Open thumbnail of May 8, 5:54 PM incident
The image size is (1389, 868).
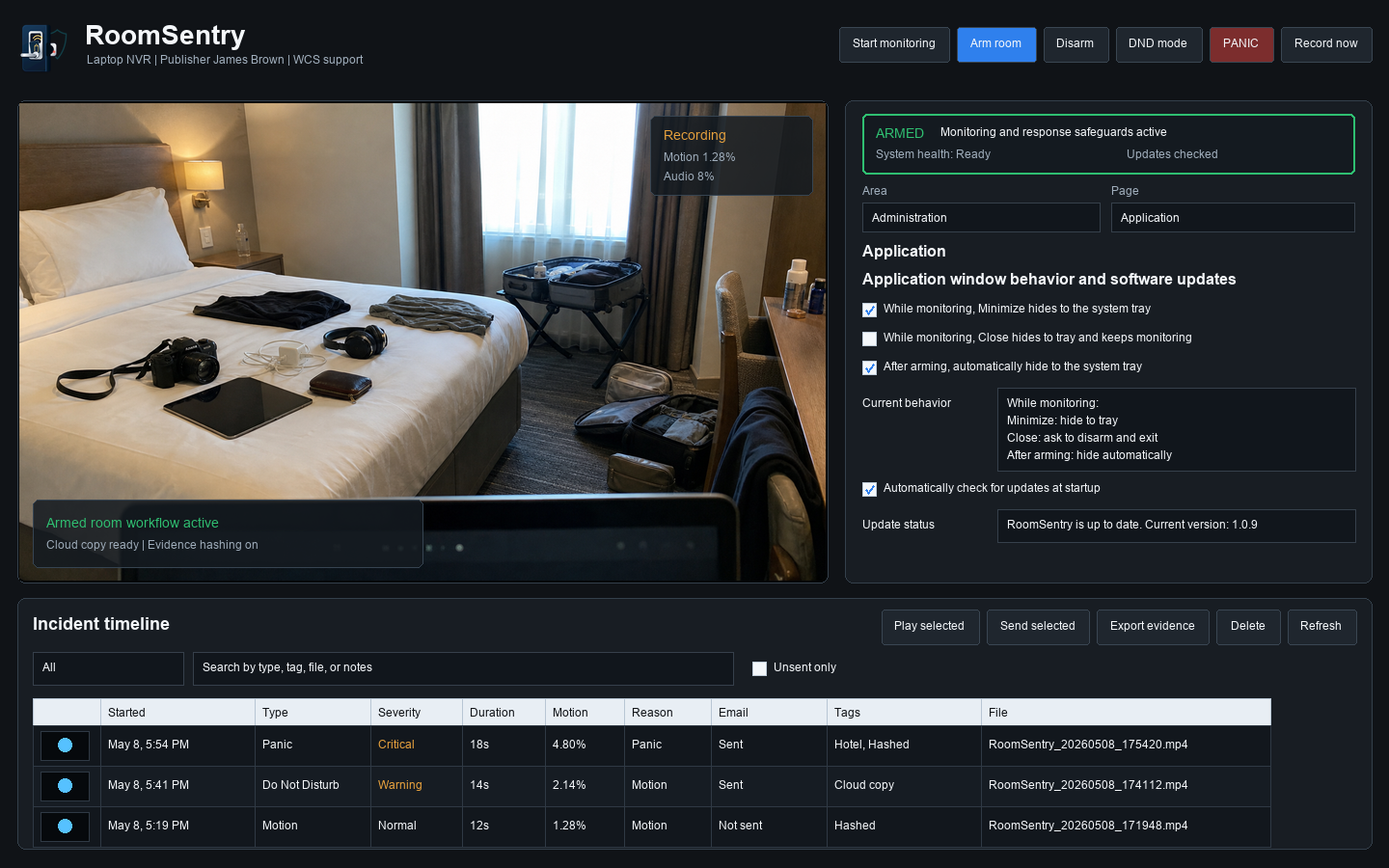(x=65, y=746)
